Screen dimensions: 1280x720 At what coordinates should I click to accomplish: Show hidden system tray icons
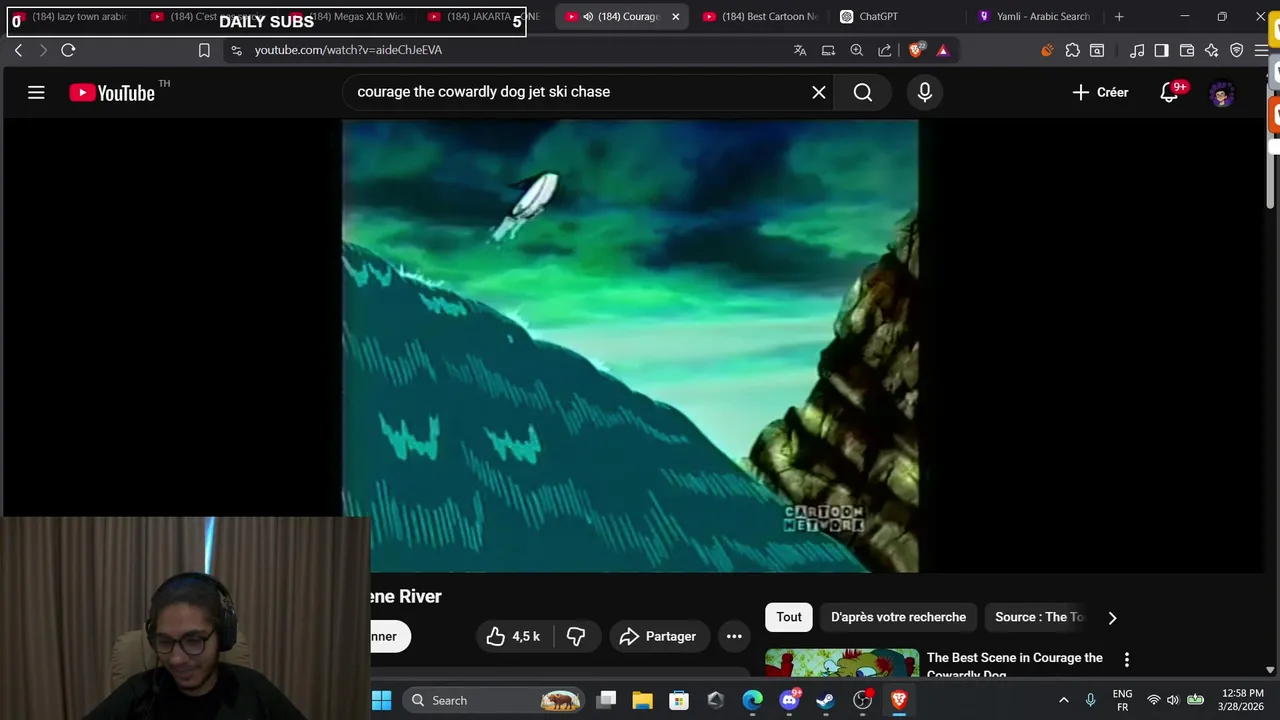(1063, 701)
